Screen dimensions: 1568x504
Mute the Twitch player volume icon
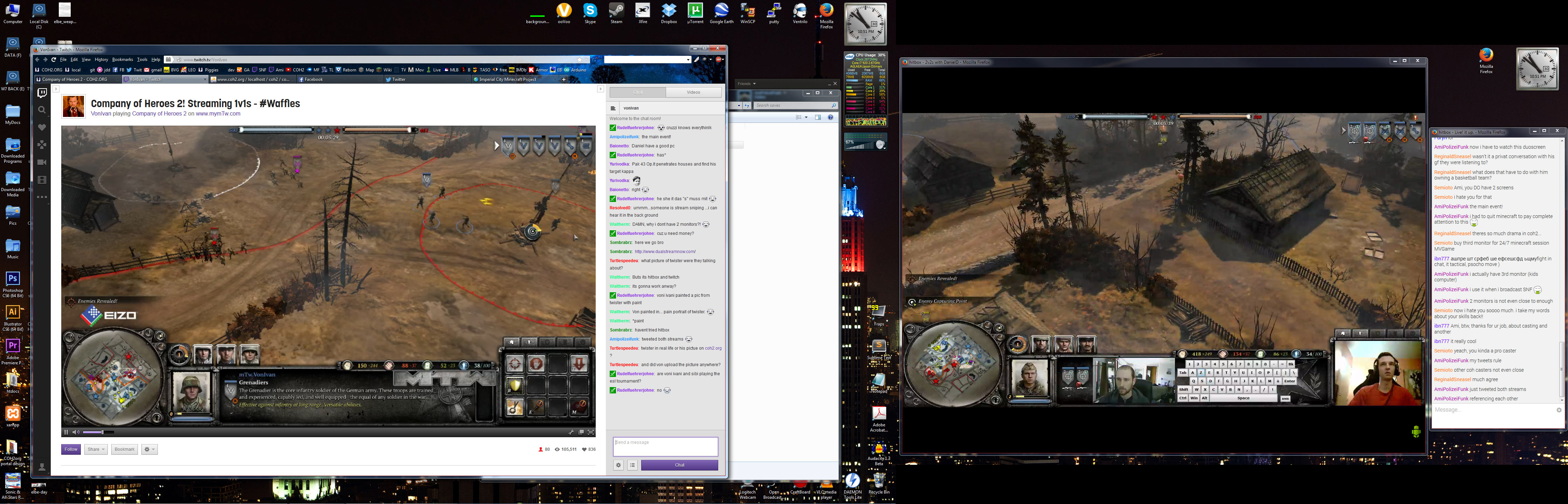[x=76, y=432]
